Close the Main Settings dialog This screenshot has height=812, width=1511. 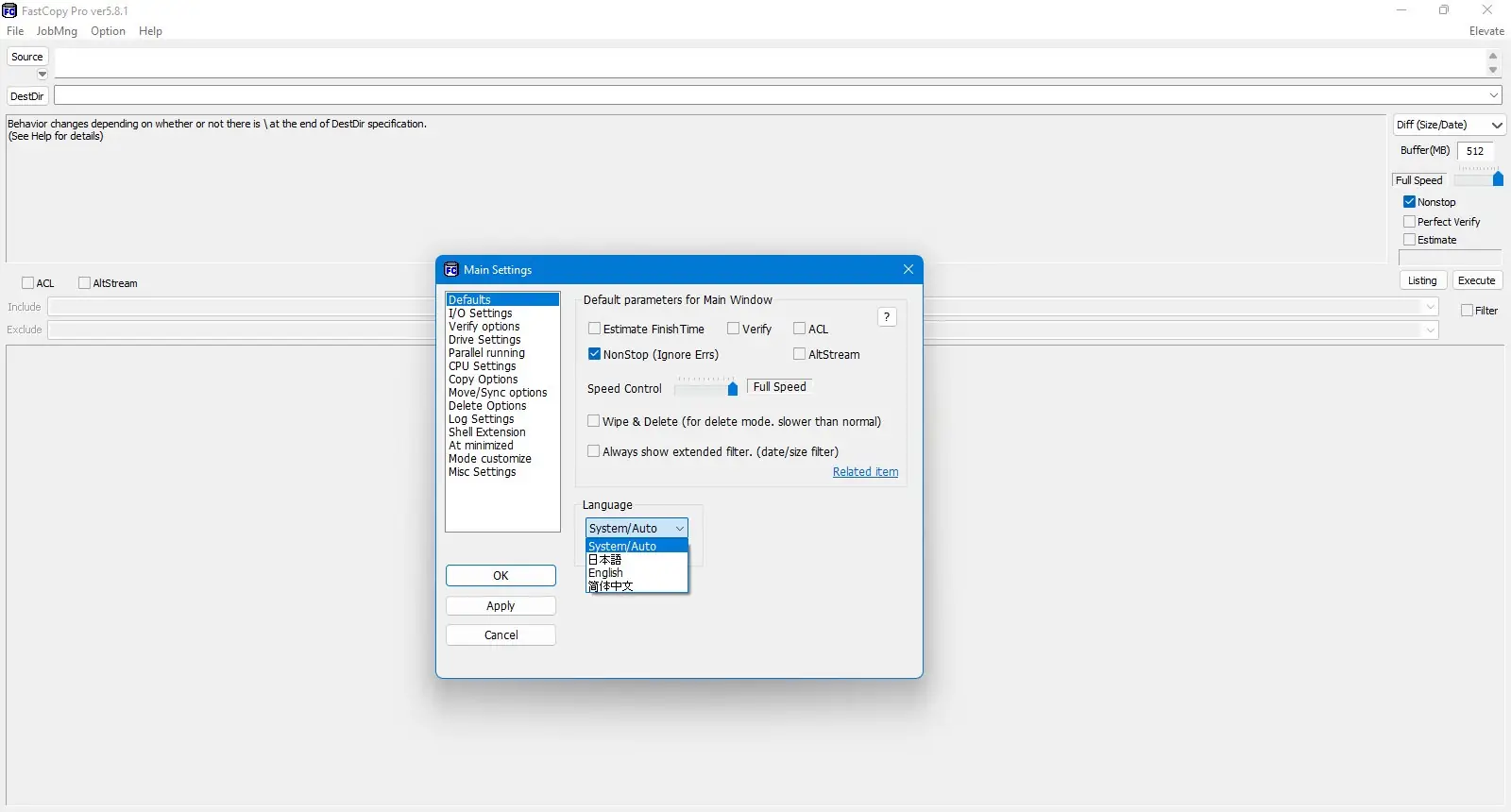pyautogui.click(x=908, y=269)
